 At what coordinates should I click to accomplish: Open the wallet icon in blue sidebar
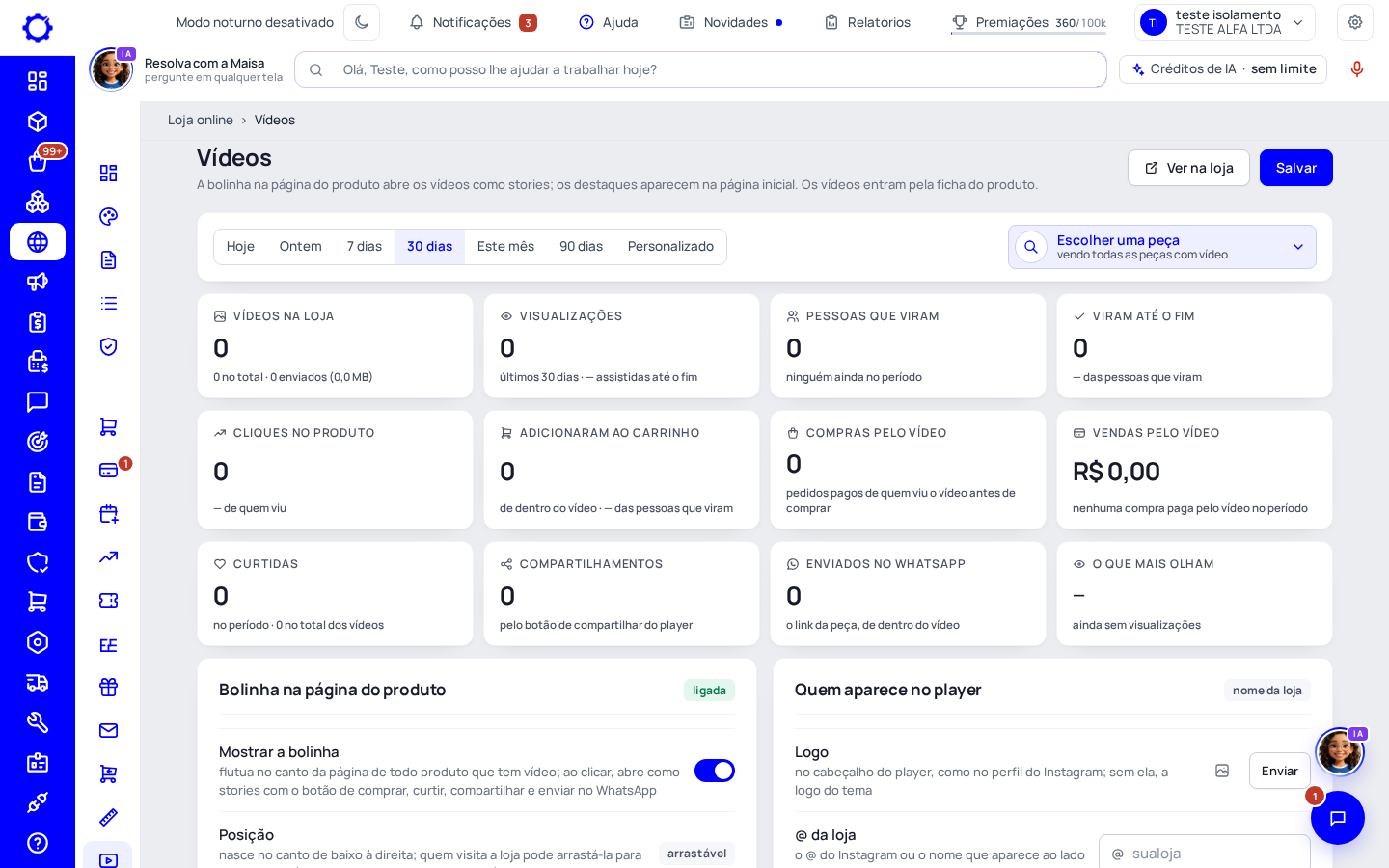point(38,522)
